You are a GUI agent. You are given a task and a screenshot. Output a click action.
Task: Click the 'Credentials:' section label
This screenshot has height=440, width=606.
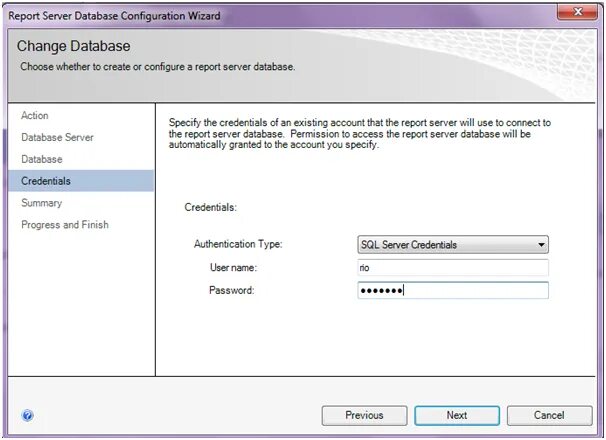(x=211, y=207)
